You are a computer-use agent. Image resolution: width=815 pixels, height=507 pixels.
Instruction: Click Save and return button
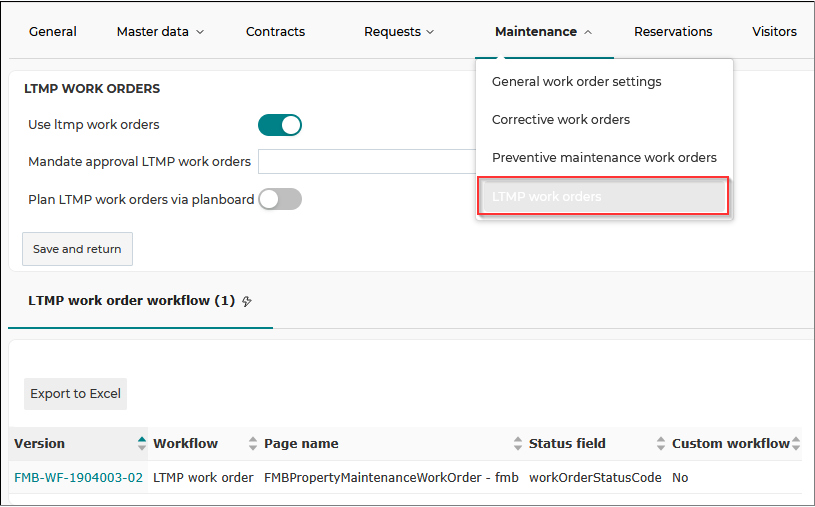pyautogui.click(x=77, y=249)
